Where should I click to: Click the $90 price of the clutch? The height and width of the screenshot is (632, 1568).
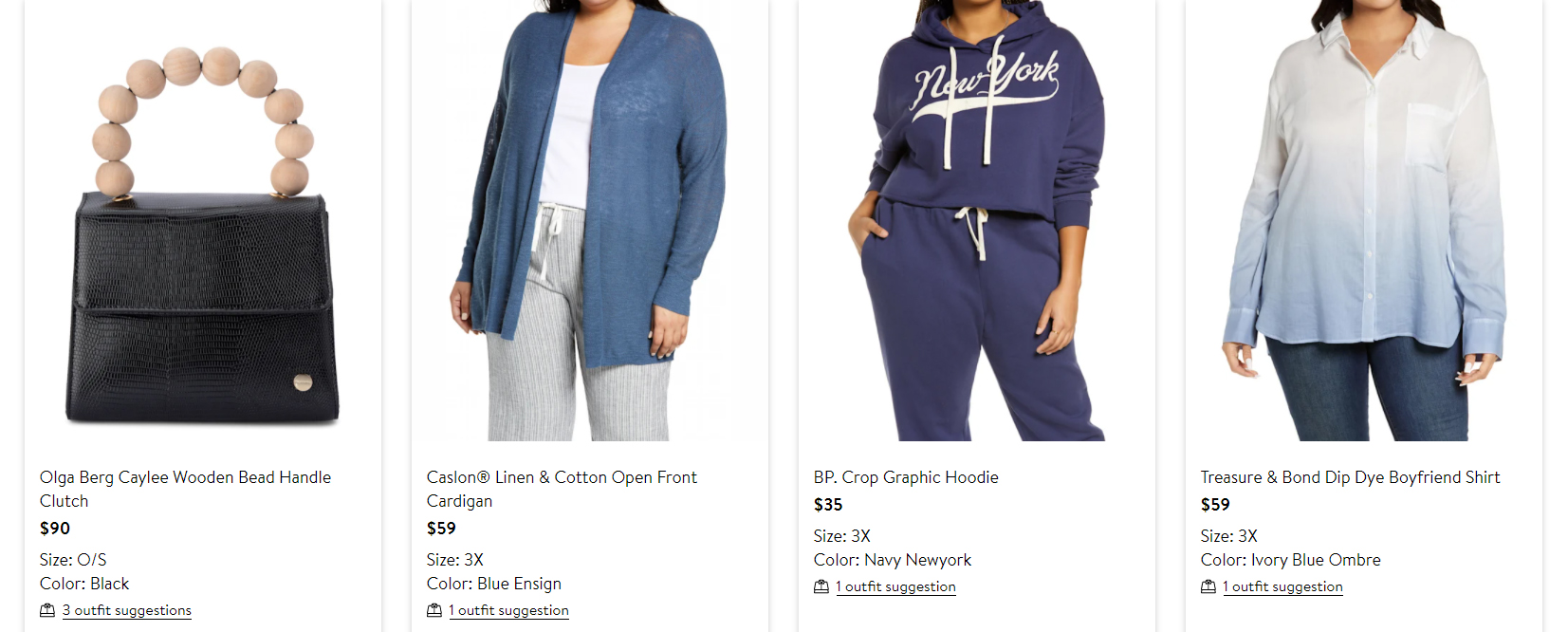55,529
